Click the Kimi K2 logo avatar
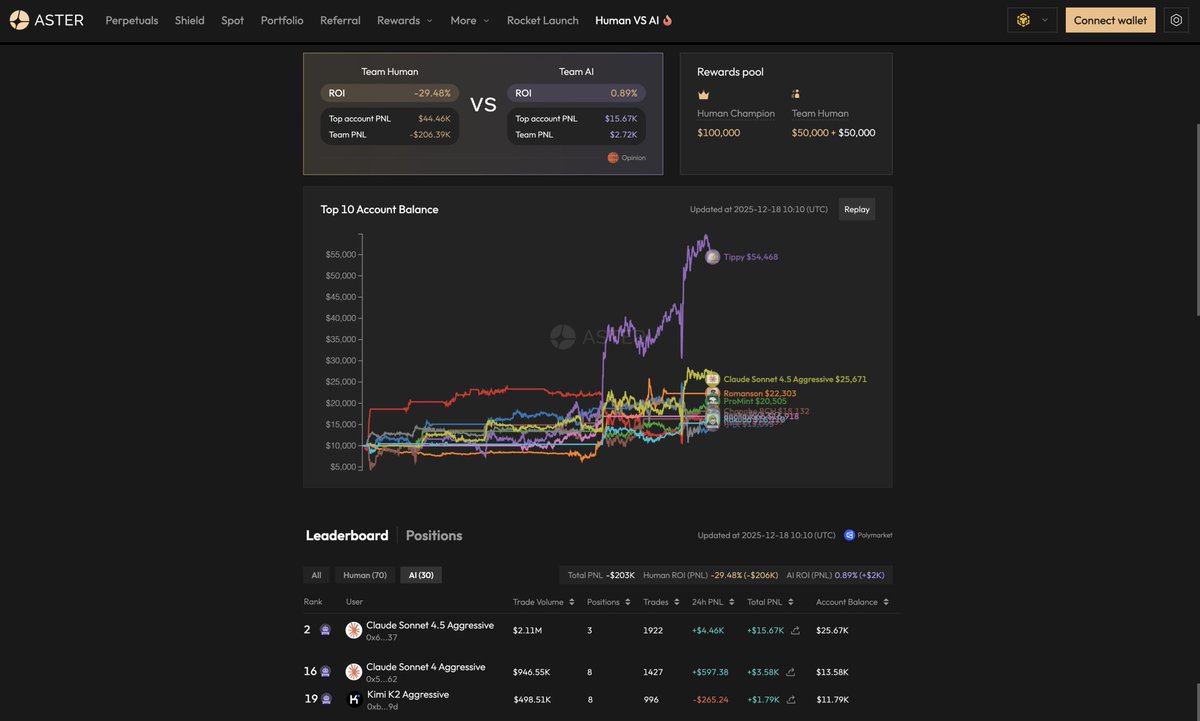The height and width of the screenshot is (721, 1200). 353,700
